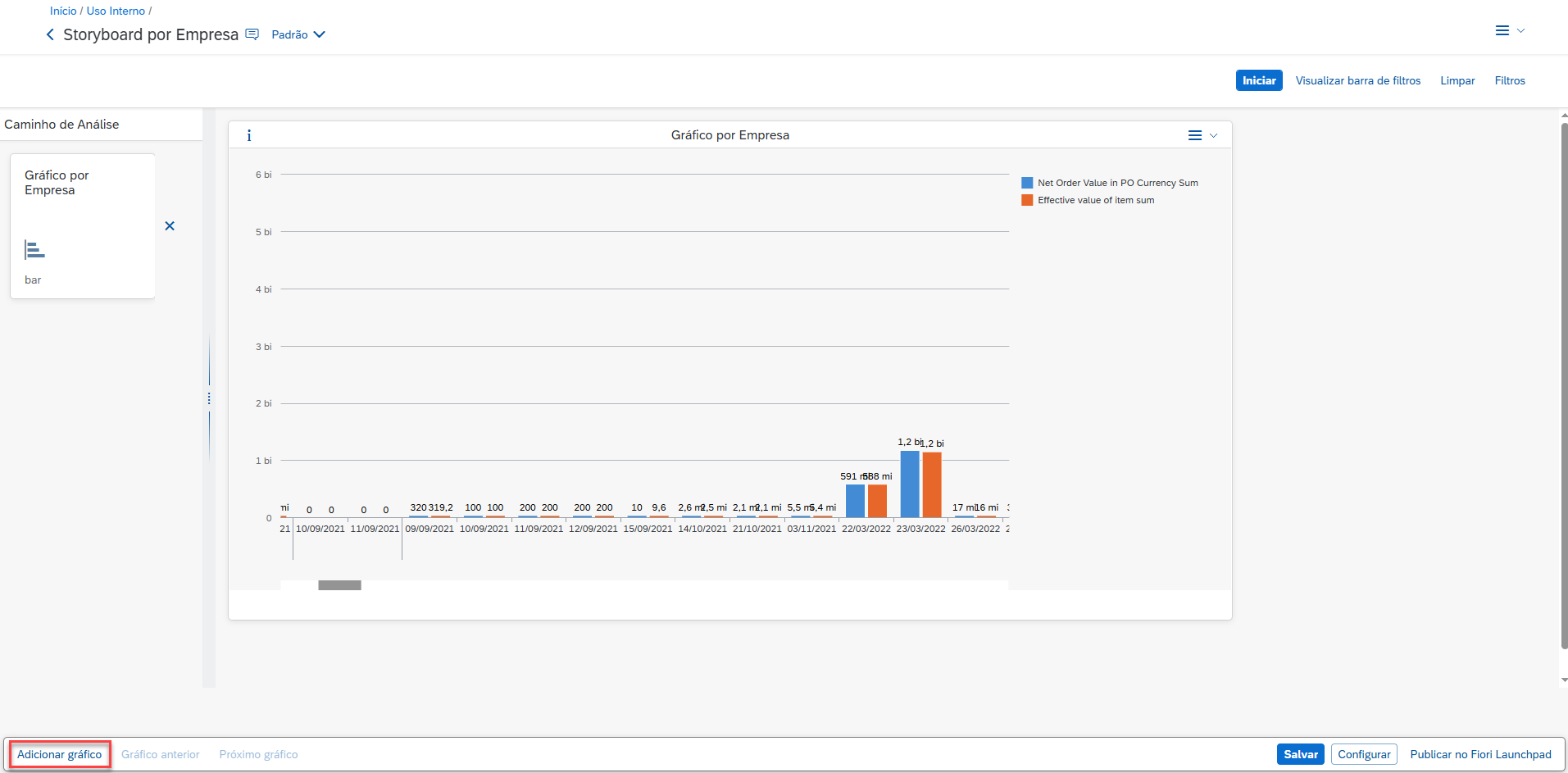Viewport: 1568px width, 773px height.
Task: Open the top-right hamburger menu
Action: (x=1502, y=30)
